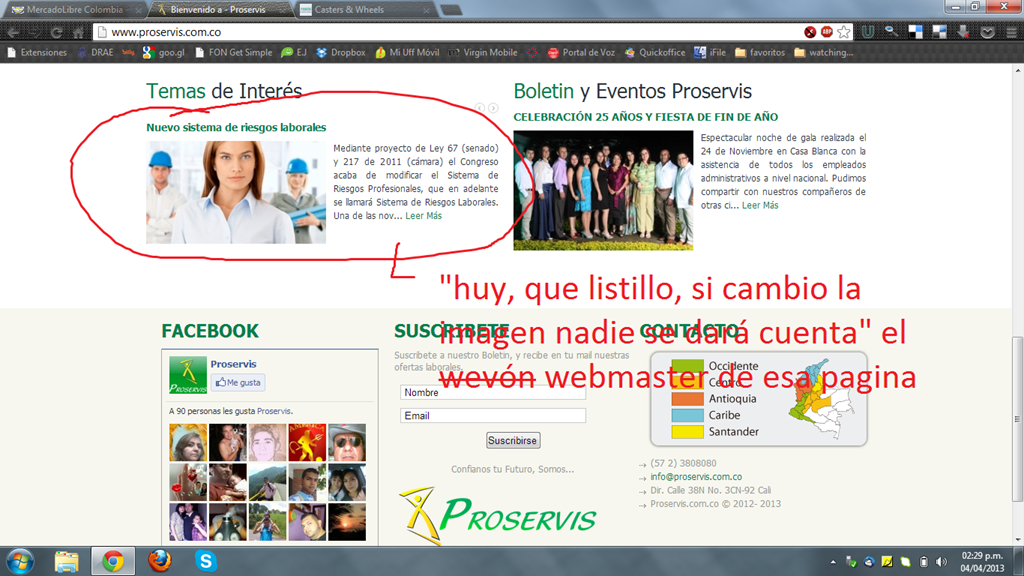Viewport: 1024px width, 576px height.
Task: Like Proservis with the Me gusta button
Action: pos(237,382)
